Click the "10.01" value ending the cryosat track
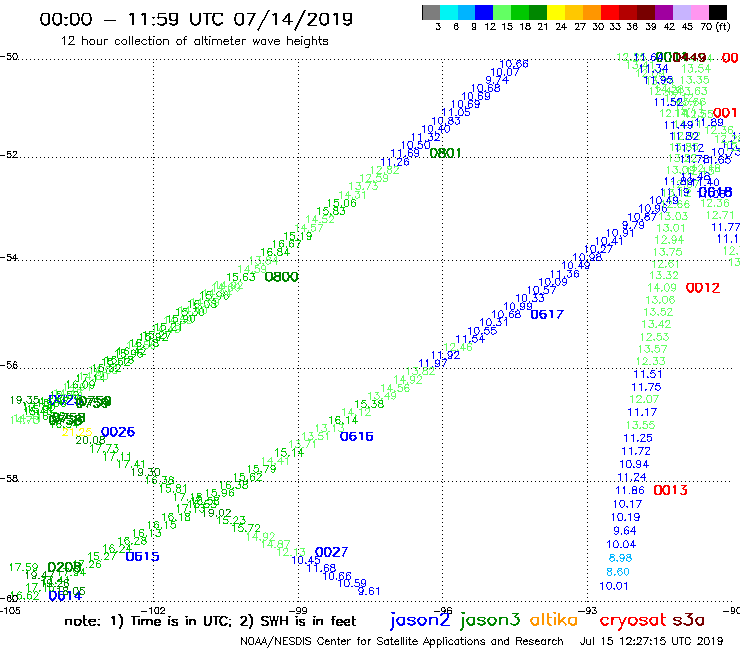 tap(614, 586)
